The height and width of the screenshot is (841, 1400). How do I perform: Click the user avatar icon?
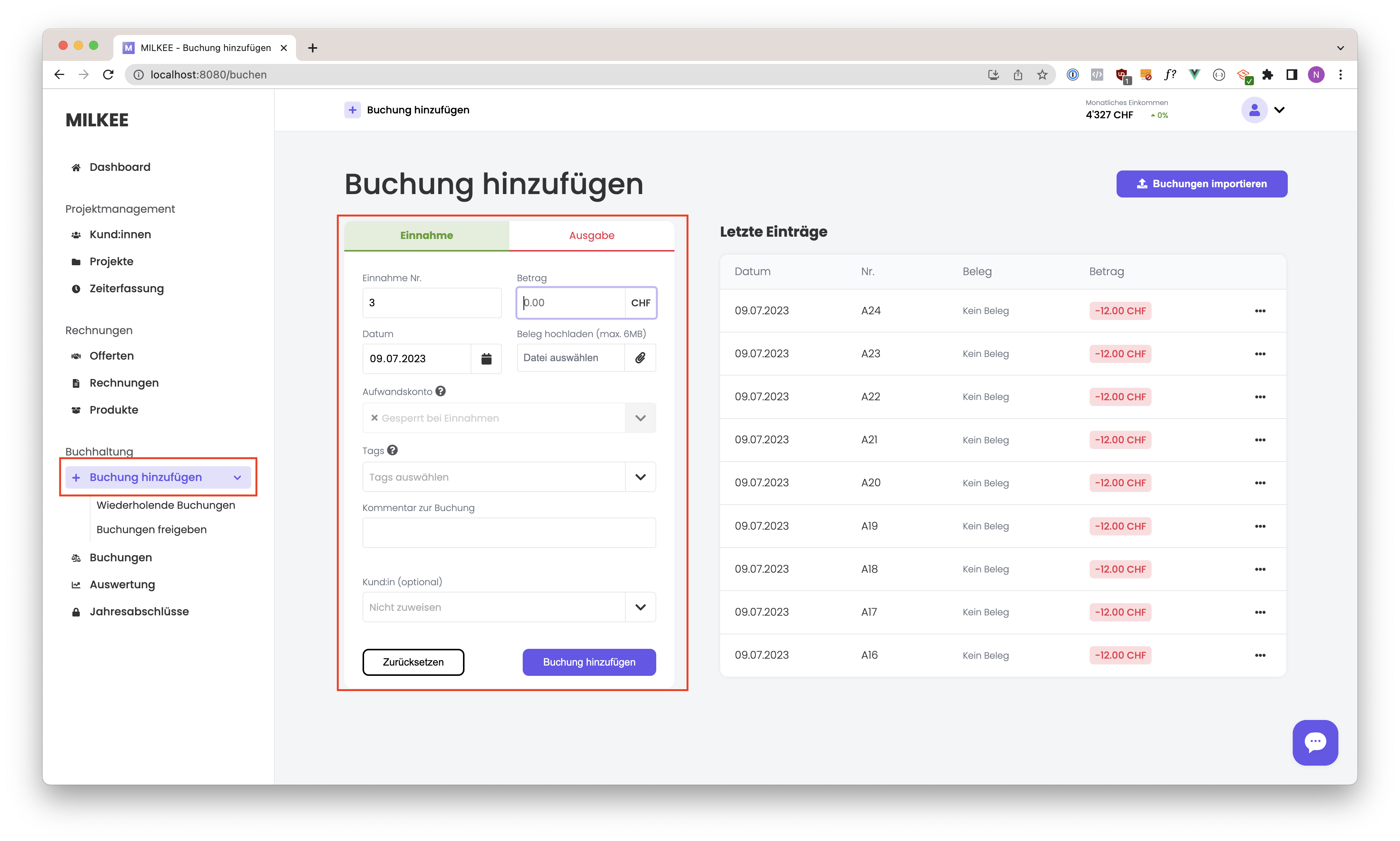1254,110
